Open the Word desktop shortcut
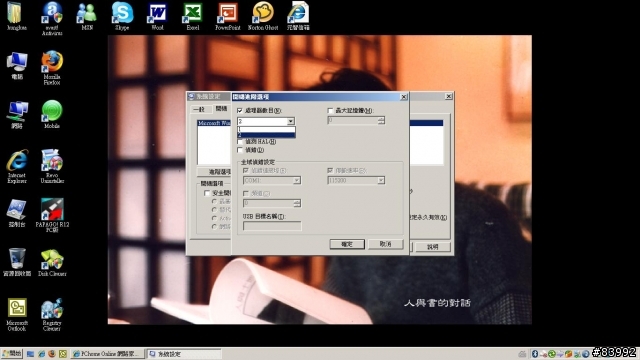This screenshot has width=640, height=360. point(157,16)
